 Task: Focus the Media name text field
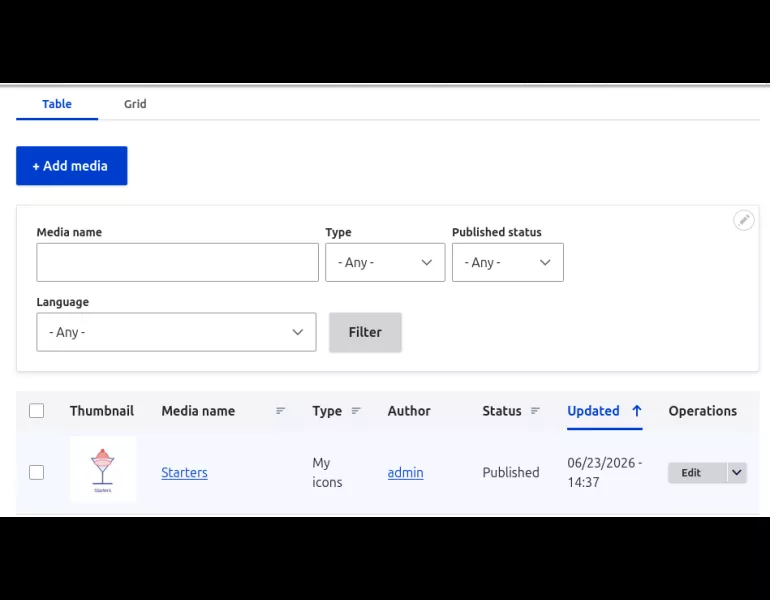pos(177,262)
